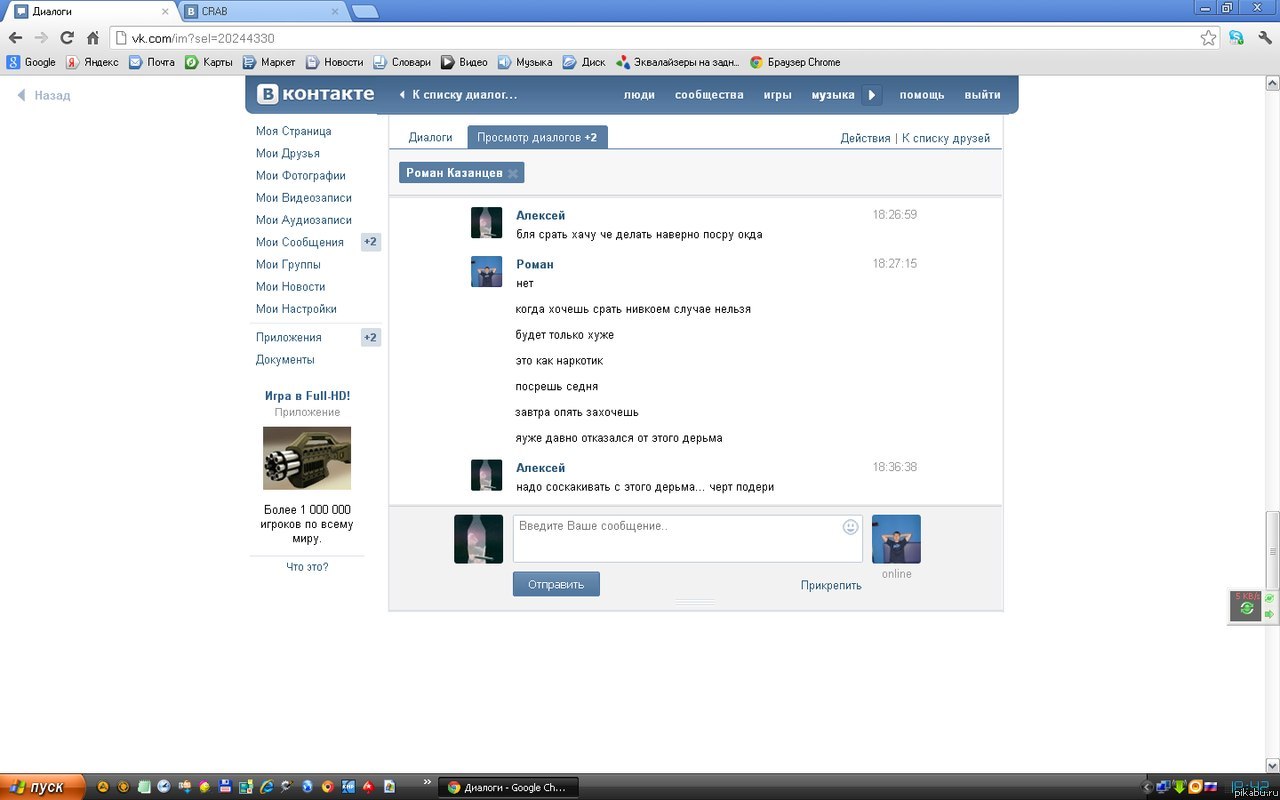Click the Skype extension icon in toolbar
This screenshot has width=1280, height=800.
point(1237,38)
